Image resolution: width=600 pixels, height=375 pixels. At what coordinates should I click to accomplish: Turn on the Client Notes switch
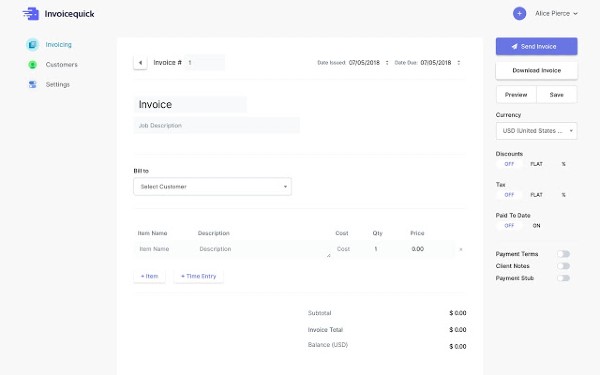pyautogui.click(x=563, y=266)
